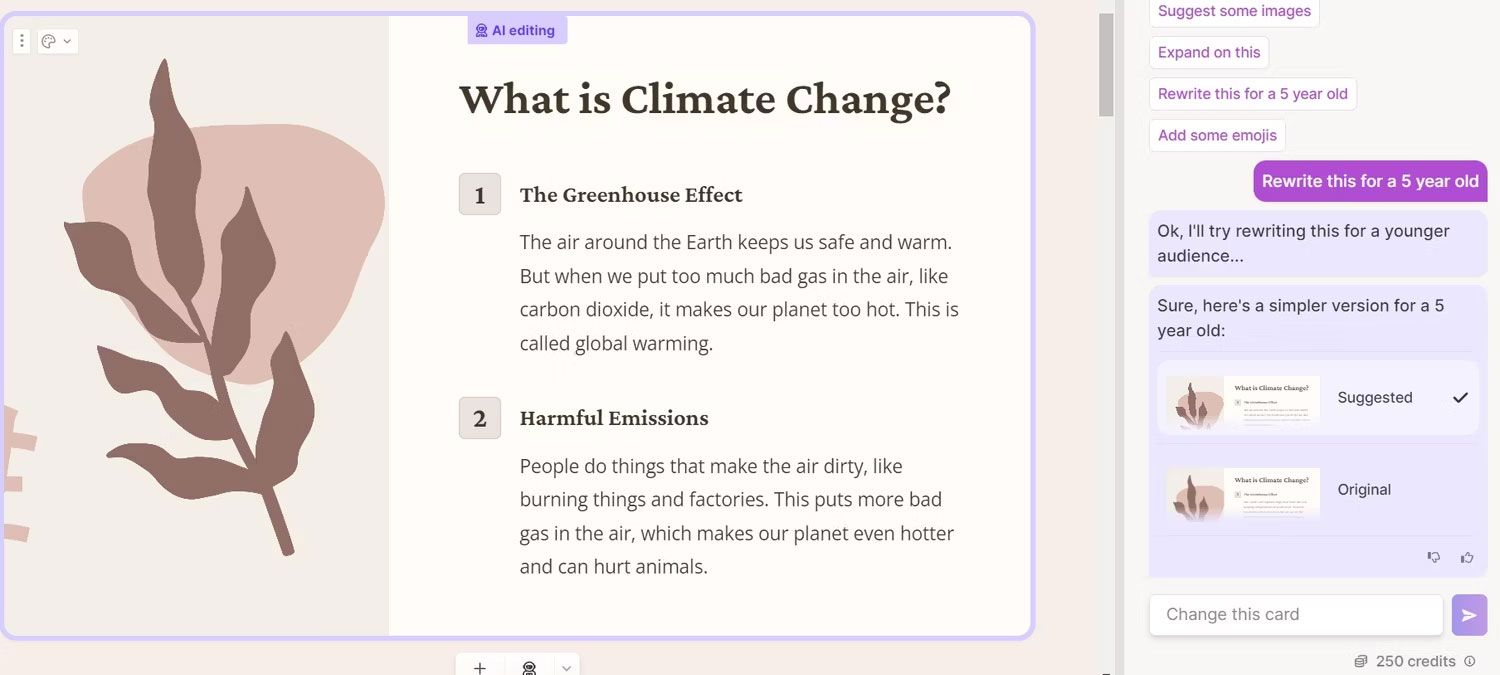Select the Original version option
The image size is (1500, 675).
coord(1318,489)
